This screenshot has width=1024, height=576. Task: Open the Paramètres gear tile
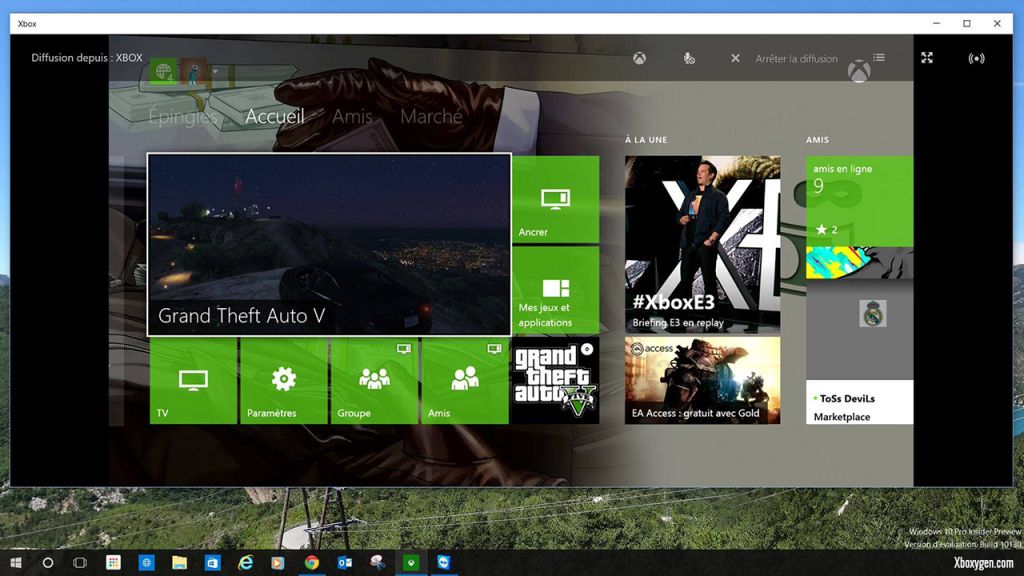(284, 381)
